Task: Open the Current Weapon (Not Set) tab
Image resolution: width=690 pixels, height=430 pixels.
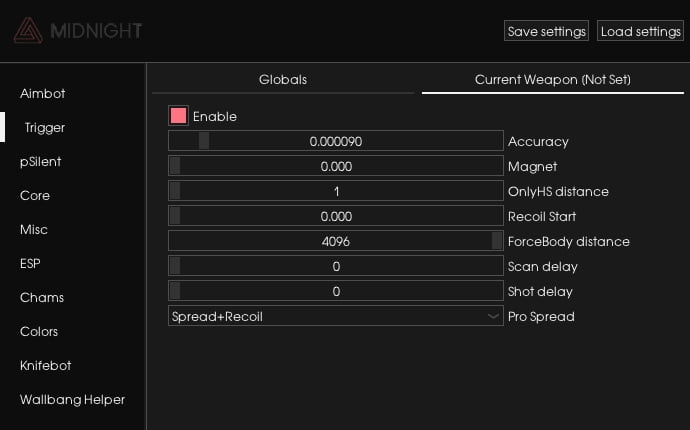Action: (x=553, y=80)
